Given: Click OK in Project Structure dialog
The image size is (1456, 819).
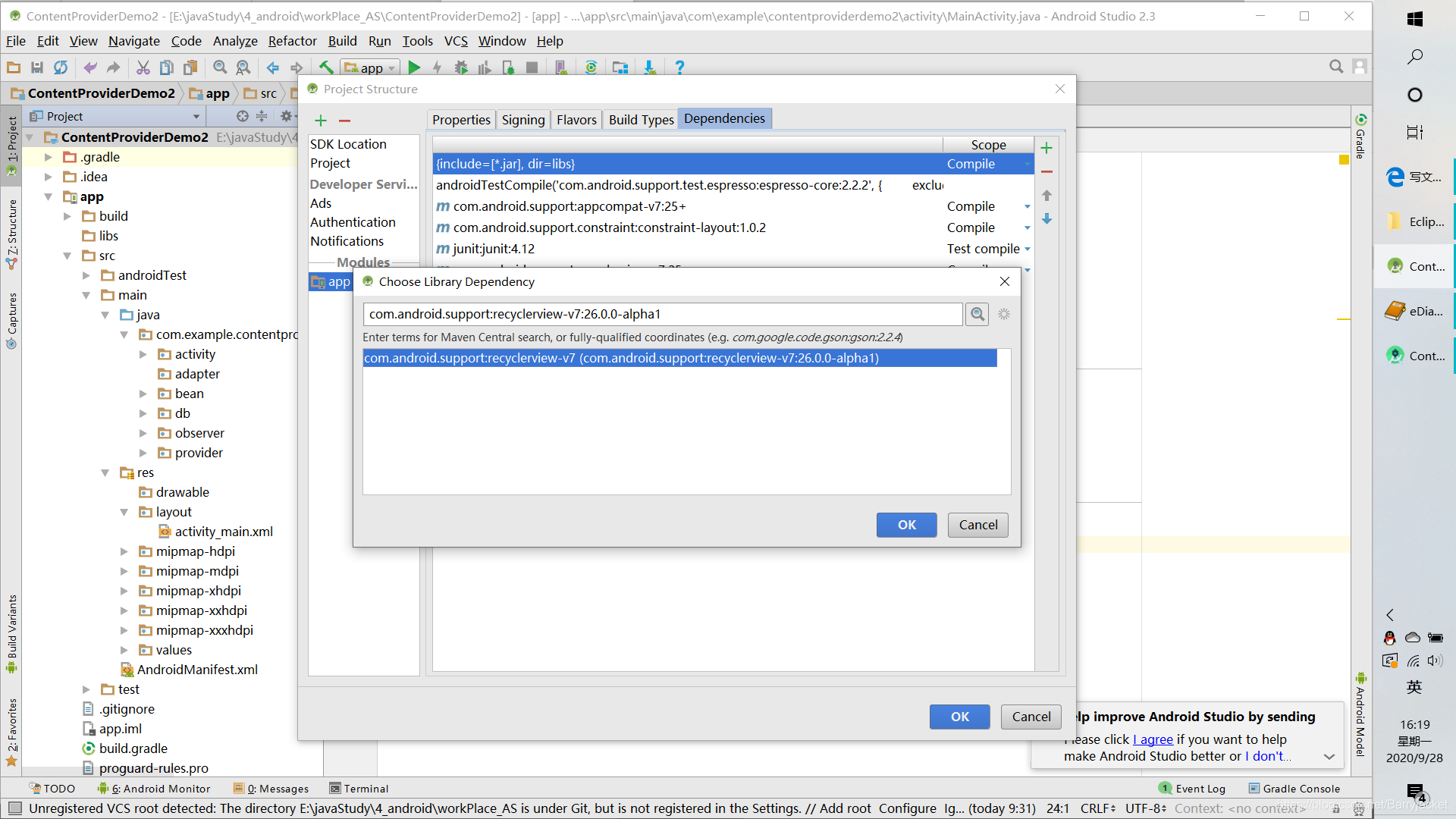Looking at the screenshot, I should (x=959, y=717).
